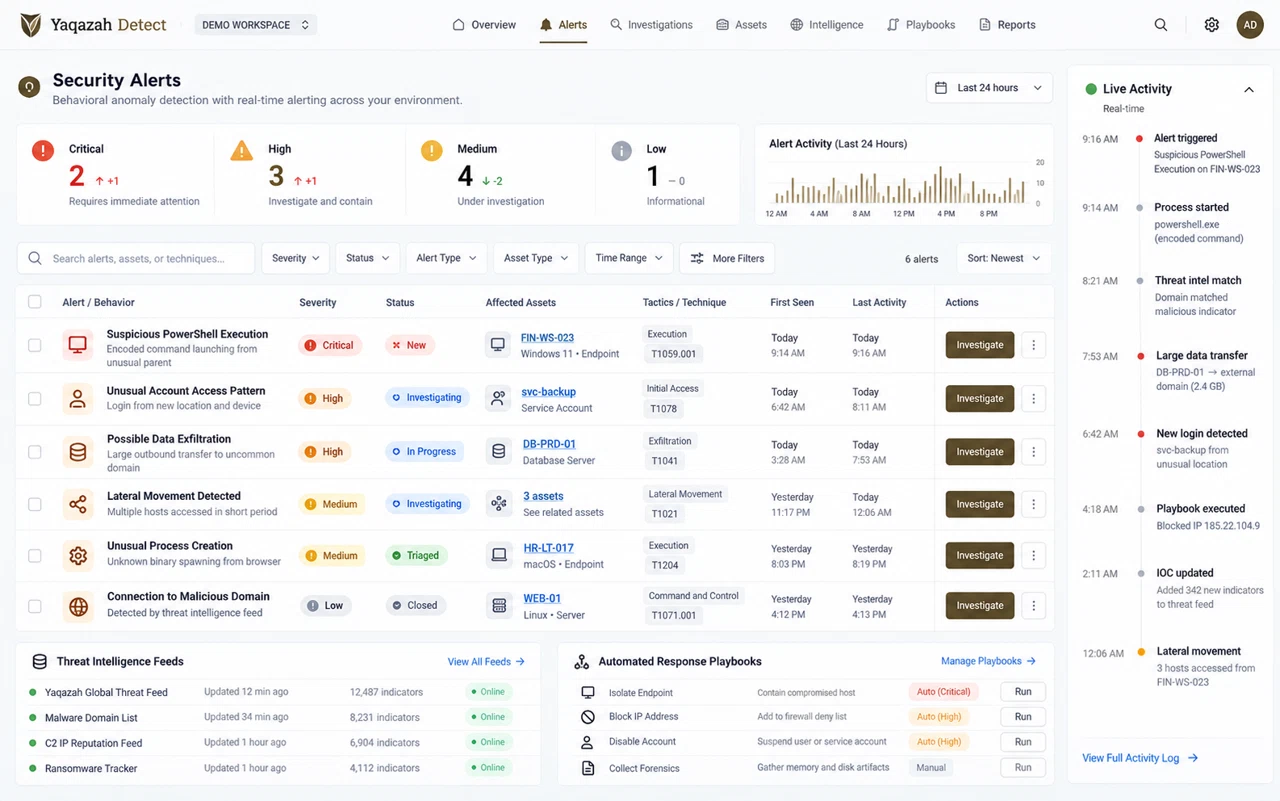This screenshot has height=801, width=1280.
Task: Open more actions for DB-PRD-01 alert row
Action: (1033, 451)
